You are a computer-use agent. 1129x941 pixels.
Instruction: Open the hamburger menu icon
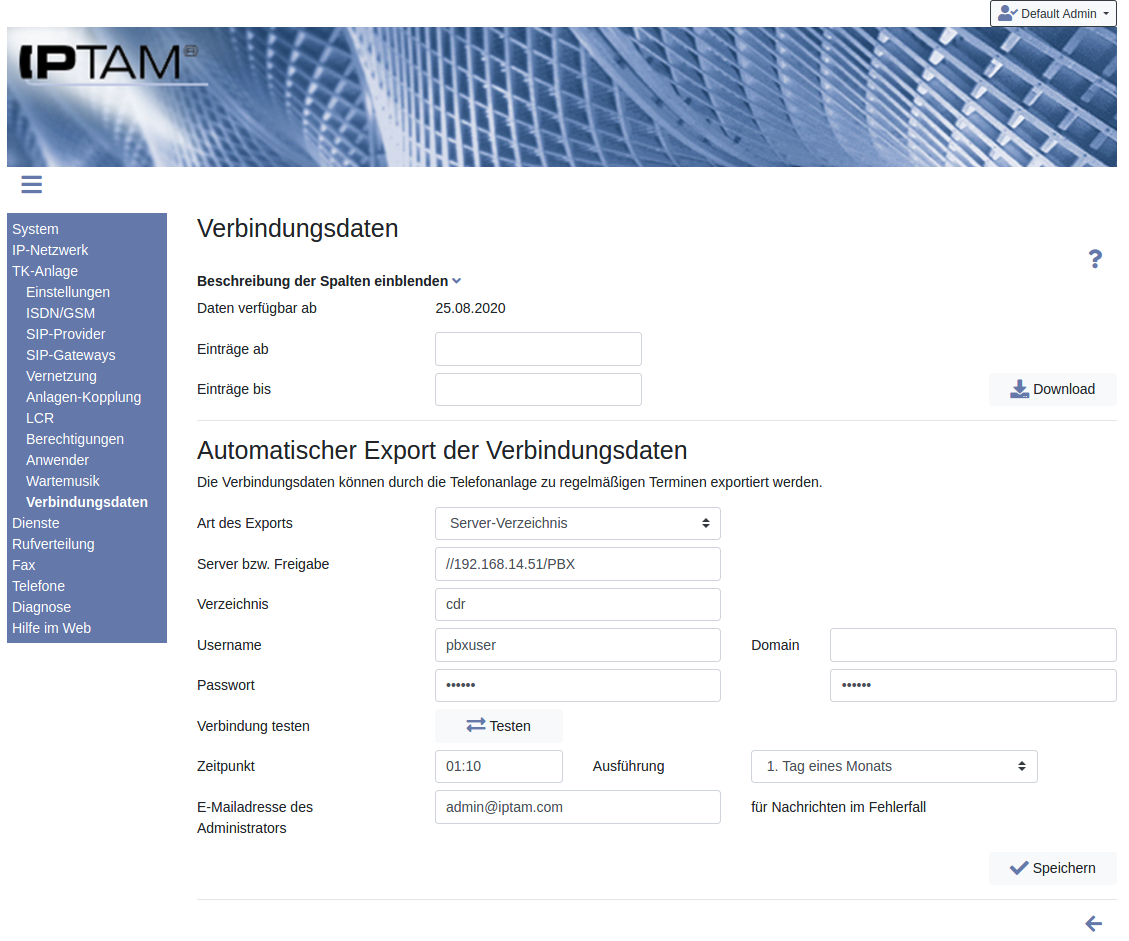point(31,184)
